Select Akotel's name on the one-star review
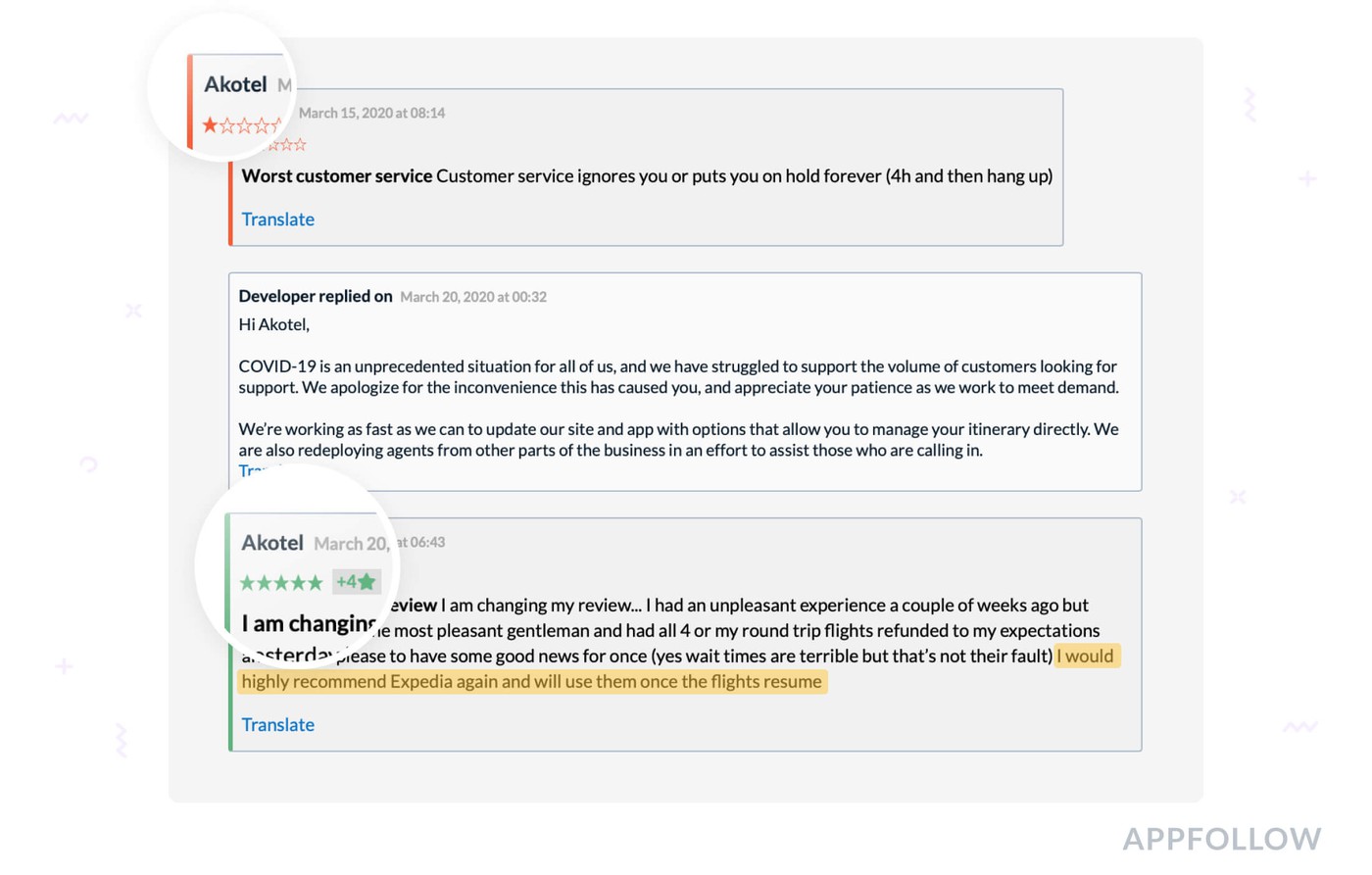Screen dimensions: 1372x875 point(235,85)
